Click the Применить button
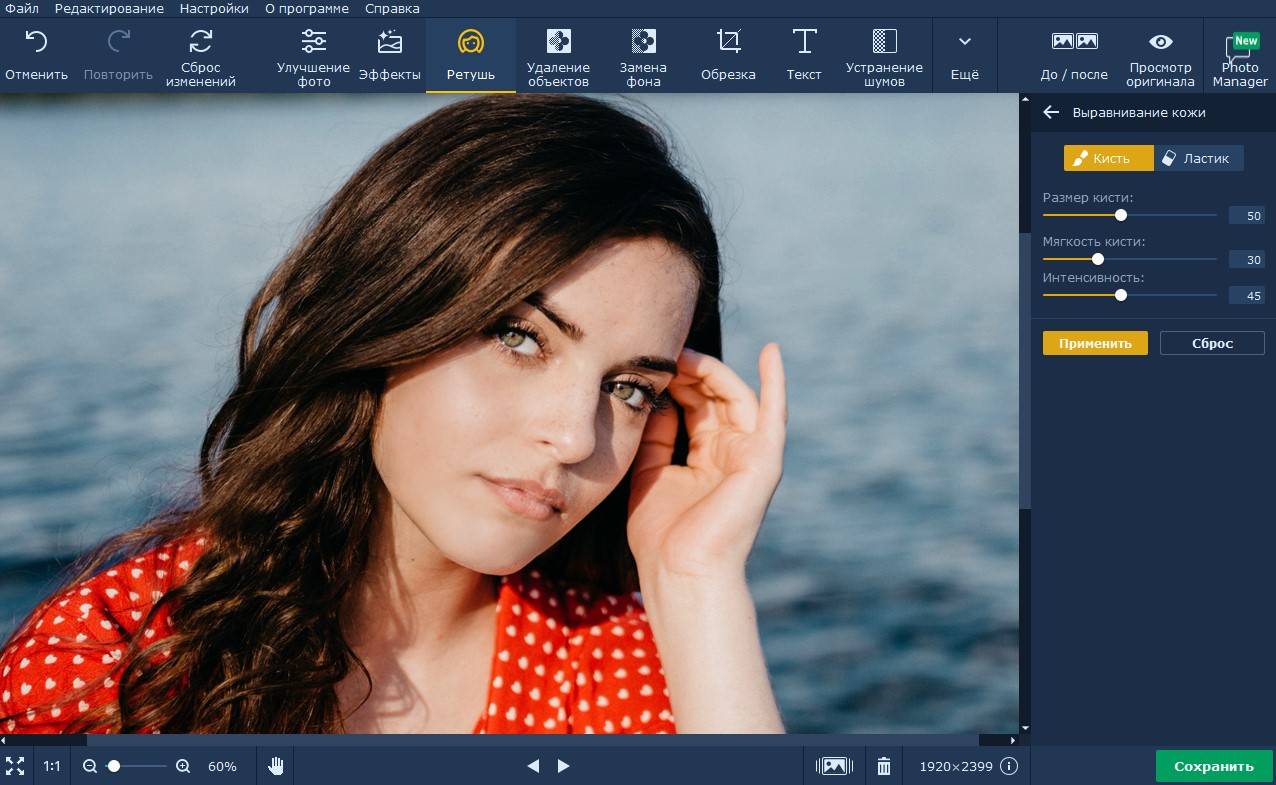1276x785 pixels. (1095, 343)
